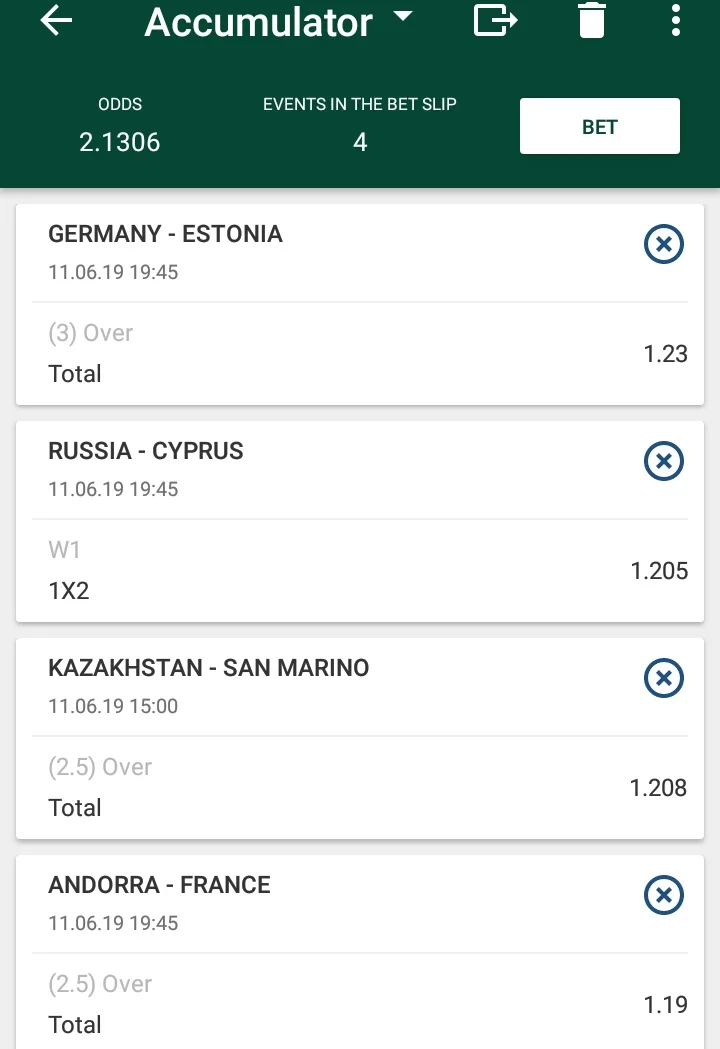
Task: Select the 1.23 odds for Germany match
Action: [x=665, y=354]
